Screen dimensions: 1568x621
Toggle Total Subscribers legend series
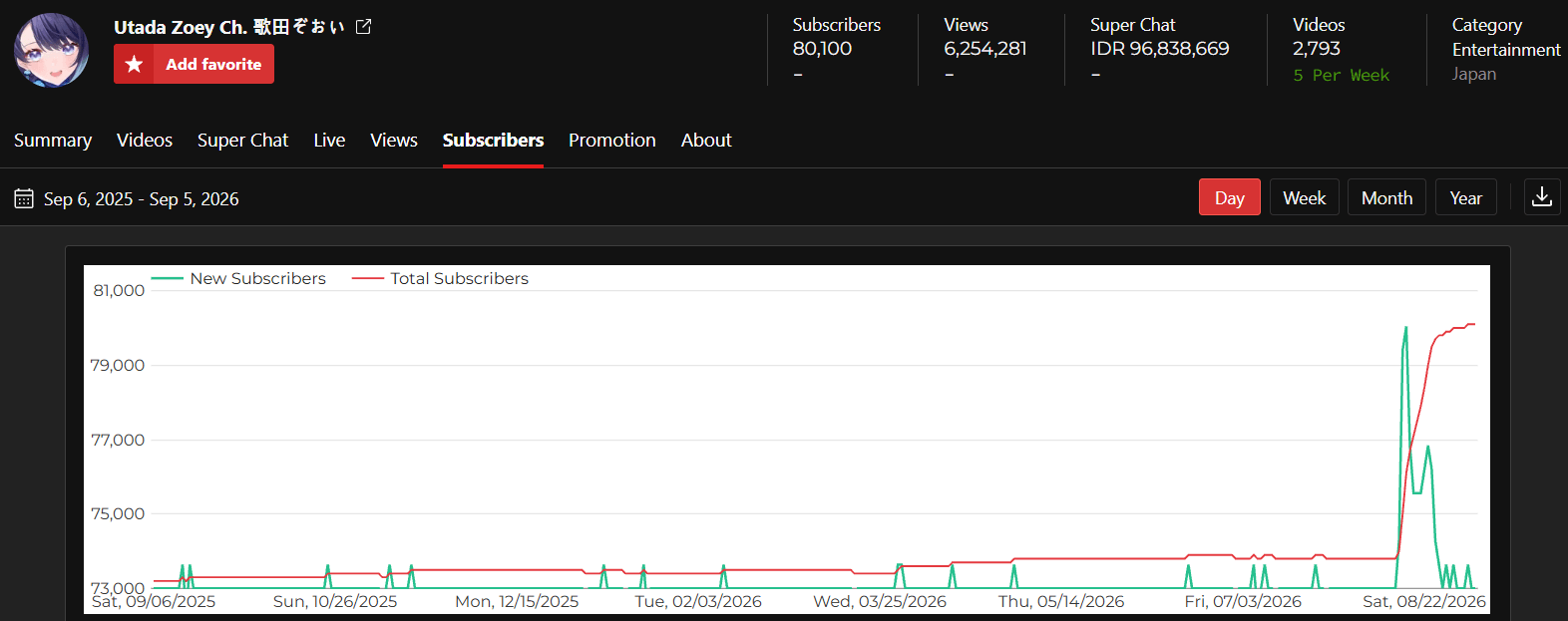(x=440, y=278)
